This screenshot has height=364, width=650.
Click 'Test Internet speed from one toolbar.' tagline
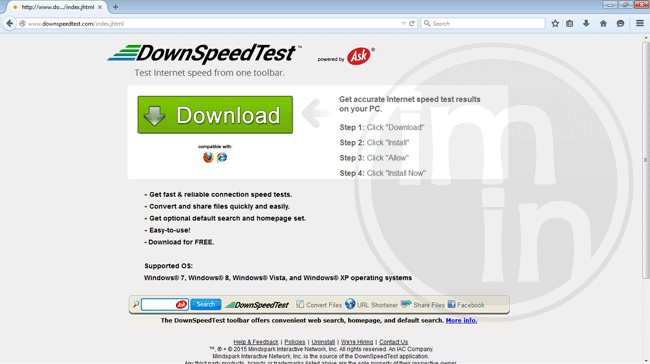[209, 73]
